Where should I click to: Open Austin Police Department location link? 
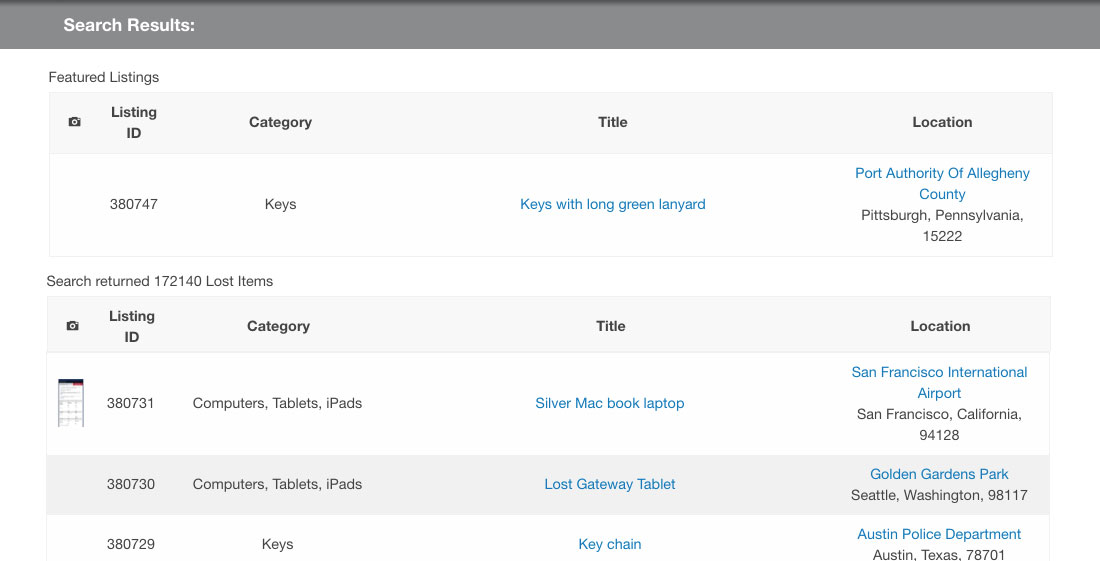click(x=939, y=534)
